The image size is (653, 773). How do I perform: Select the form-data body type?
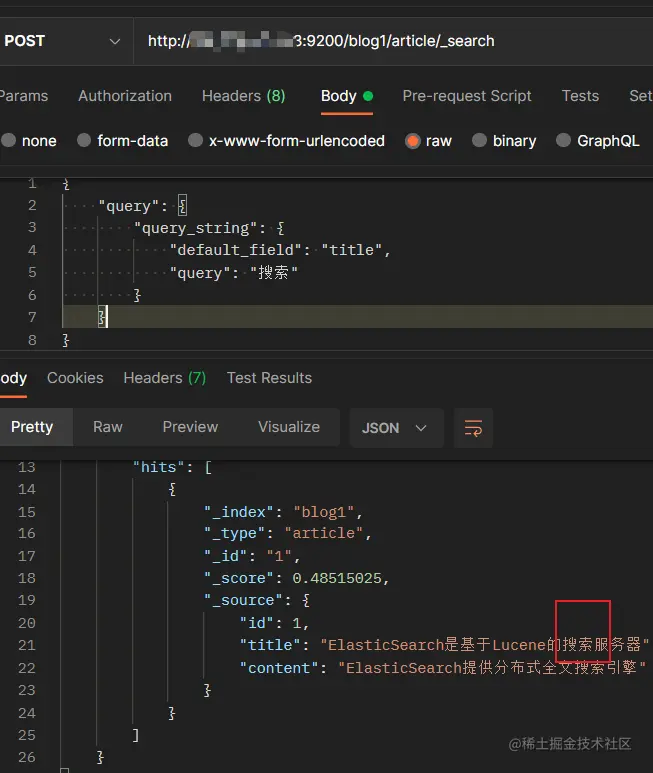[x=123, y=141]
